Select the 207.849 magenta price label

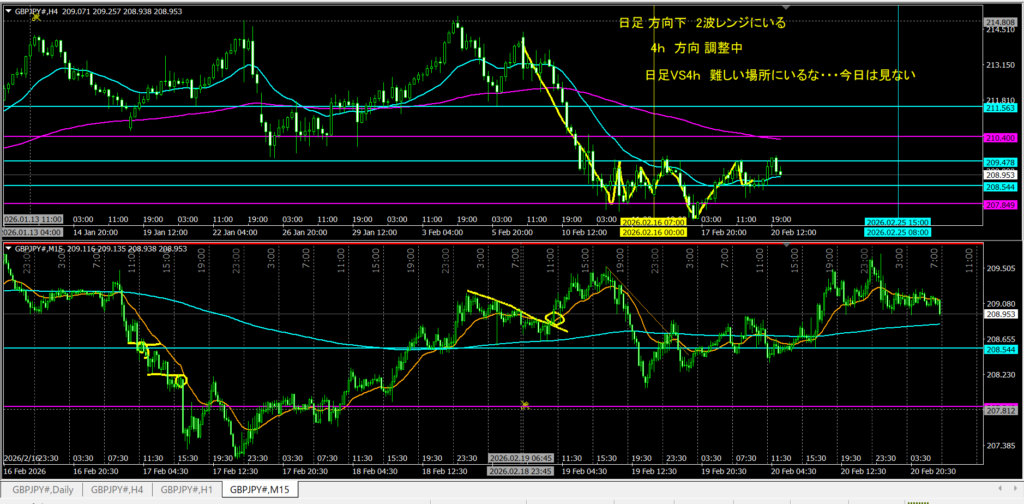(x=1002, y=205)
